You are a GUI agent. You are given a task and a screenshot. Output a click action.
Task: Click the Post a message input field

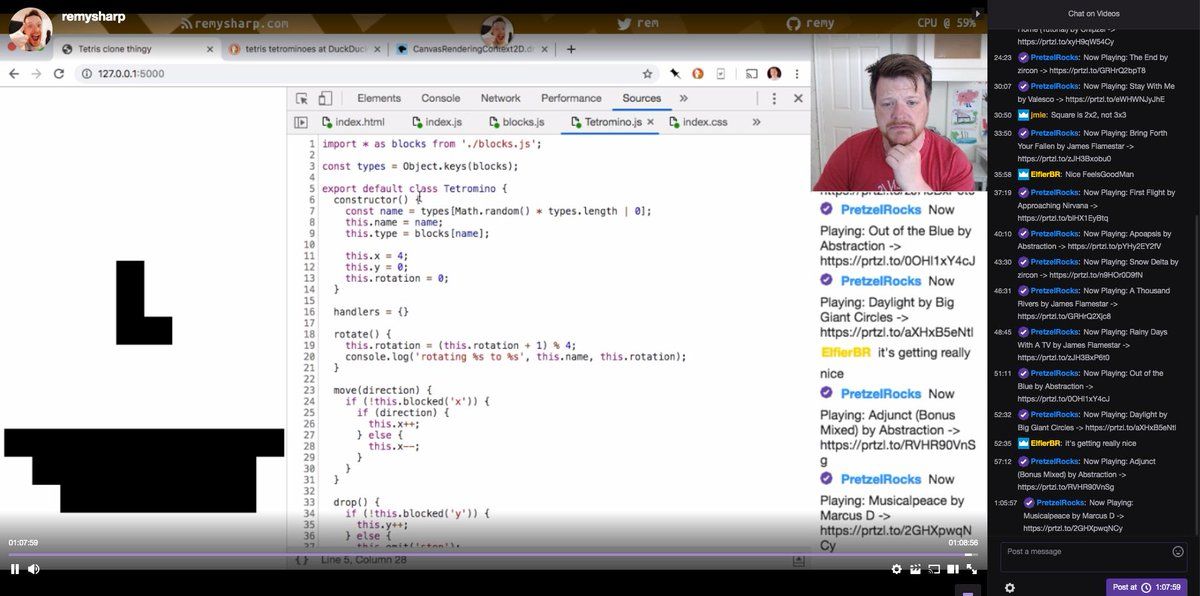1085,552
